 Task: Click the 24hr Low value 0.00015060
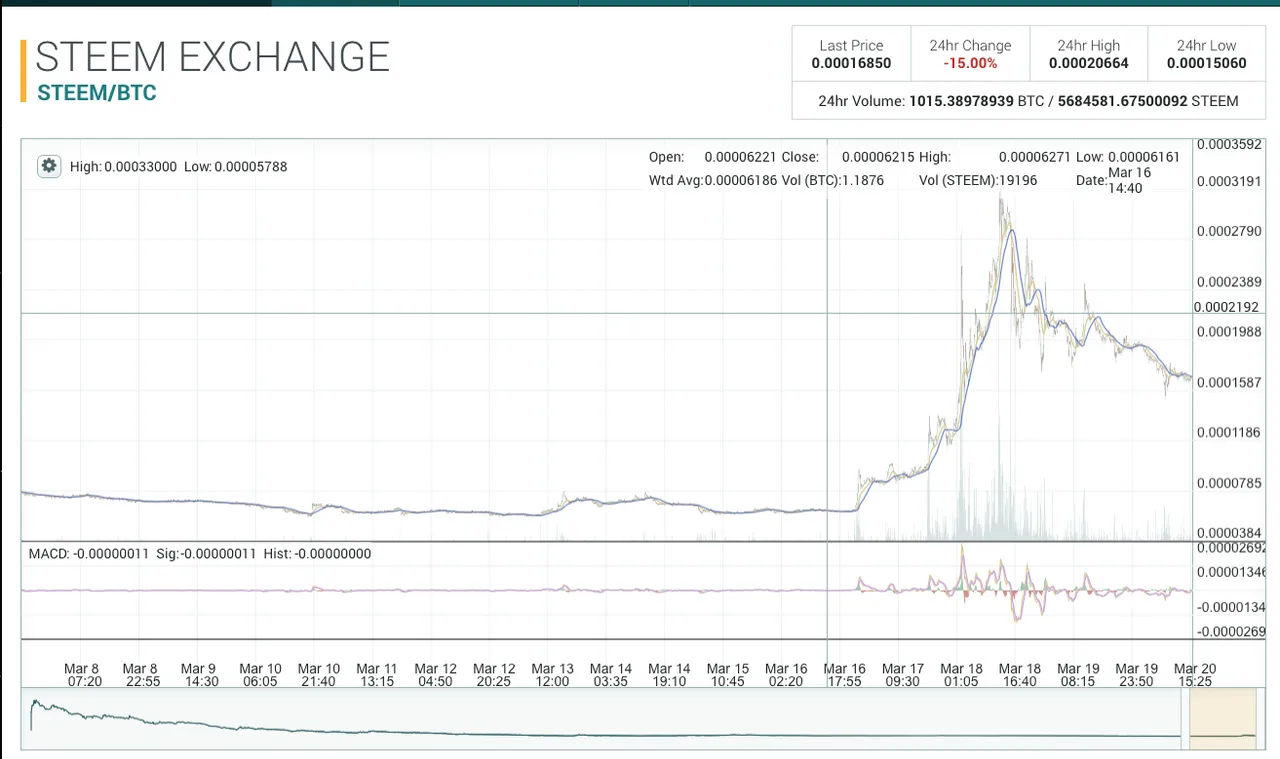tap(1207, 64)
